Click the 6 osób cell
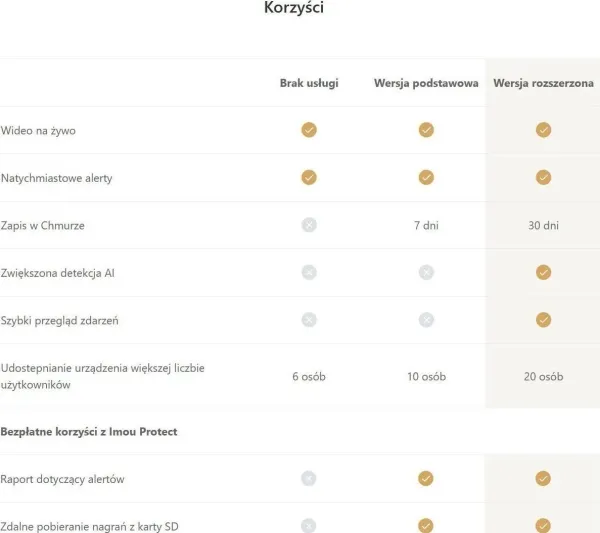 [309, 377]
